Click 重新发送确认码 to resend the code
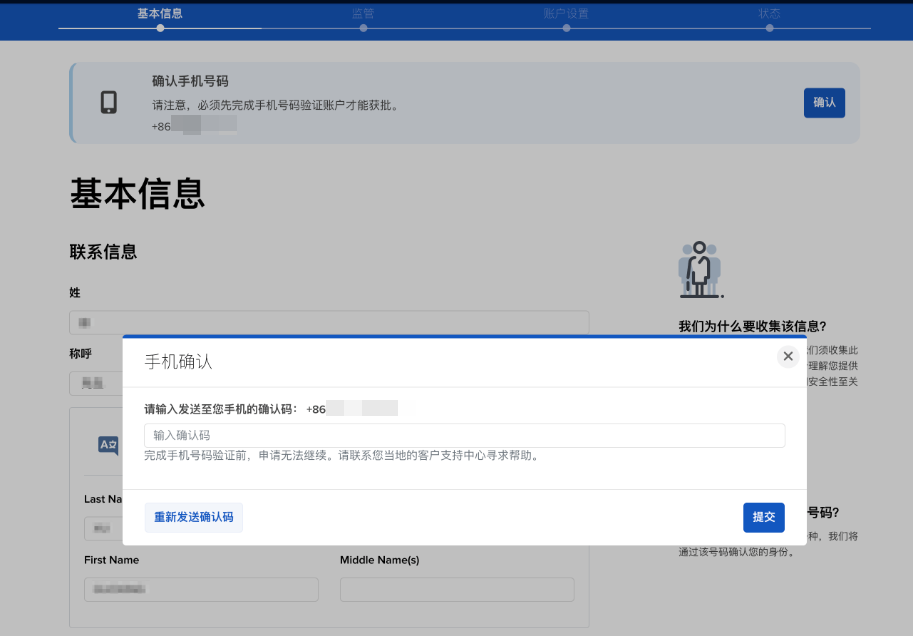Viewport: 913px width, 636px height. point(193,517)
